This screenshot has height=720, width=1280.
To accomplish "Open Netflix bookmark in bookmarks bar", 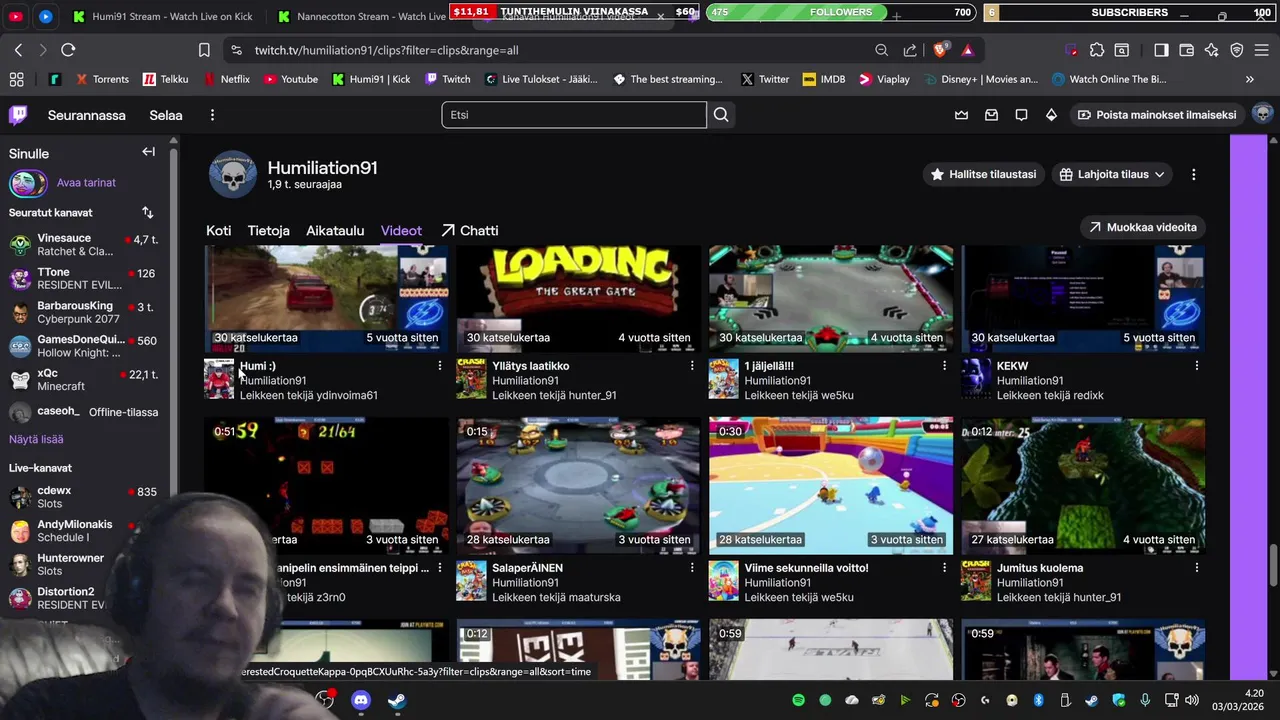I will [226, 79].
